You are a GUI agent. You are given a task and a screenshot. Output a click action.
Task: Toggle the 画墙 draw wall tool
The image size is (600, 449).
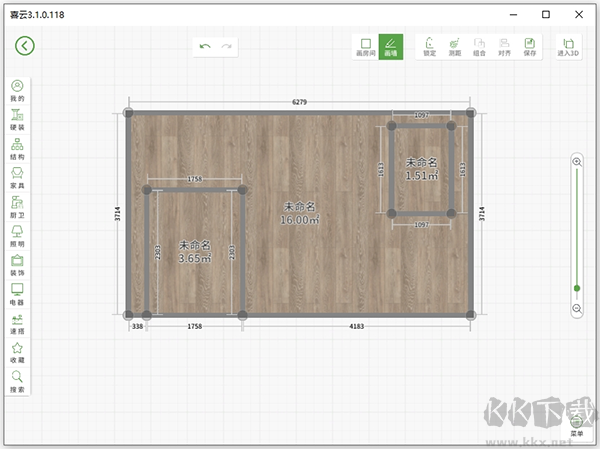coord(391,46)
